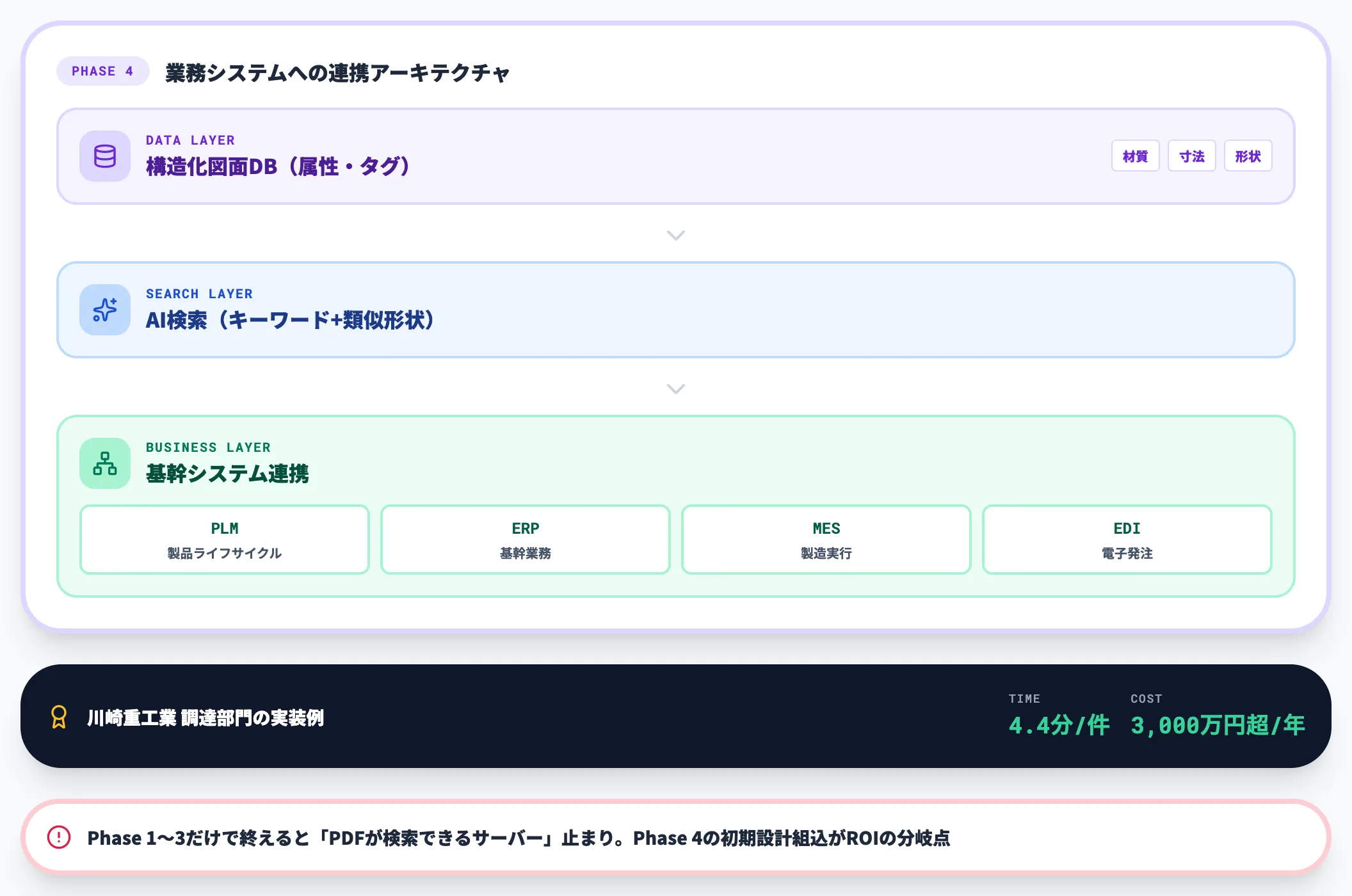Click the green TIME value 4.4分/件
This screenshot has width=1352, height=896.
[x=1058, y=726]
